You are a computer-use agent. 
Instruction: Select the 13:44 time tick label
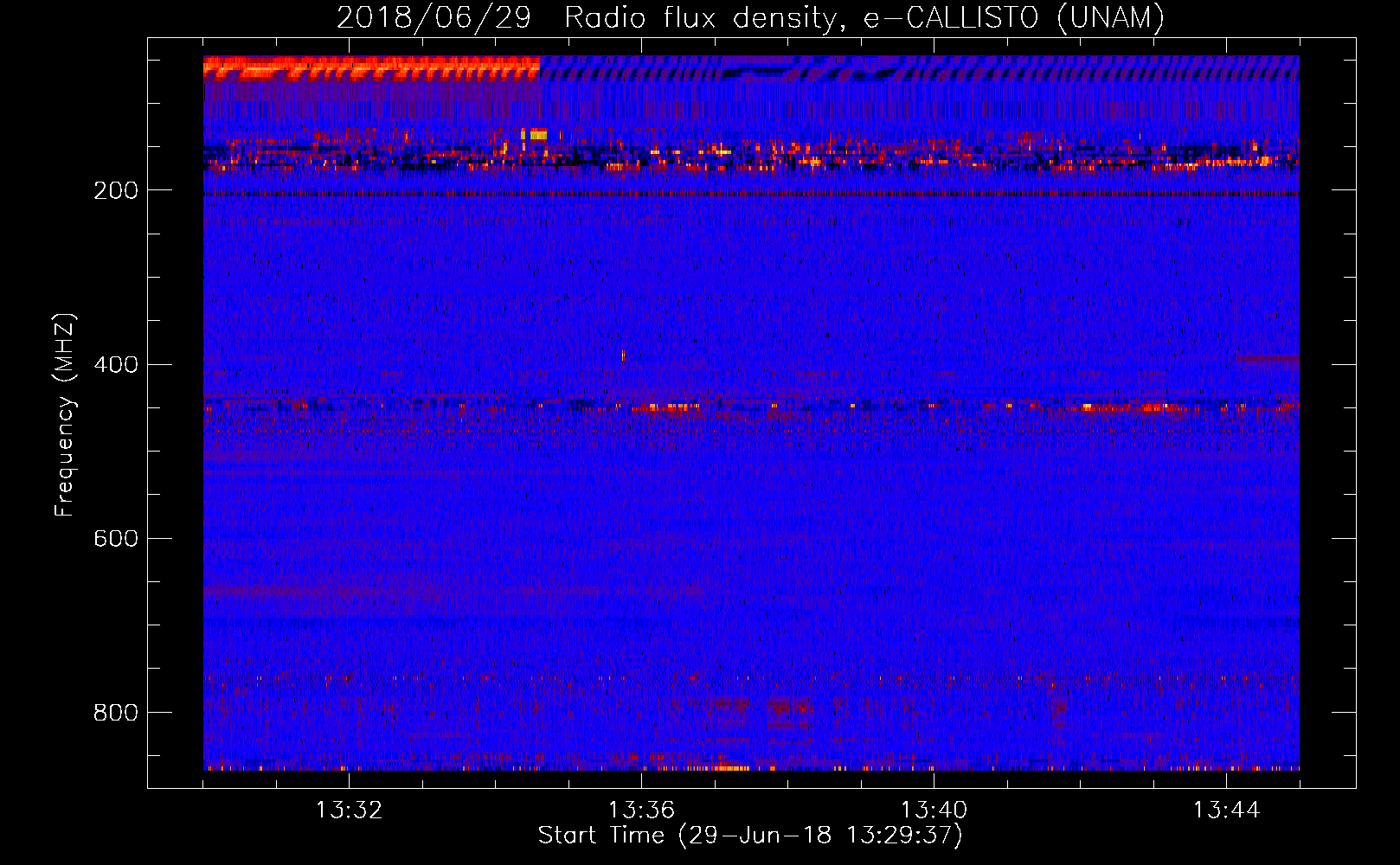[1226, 811]
